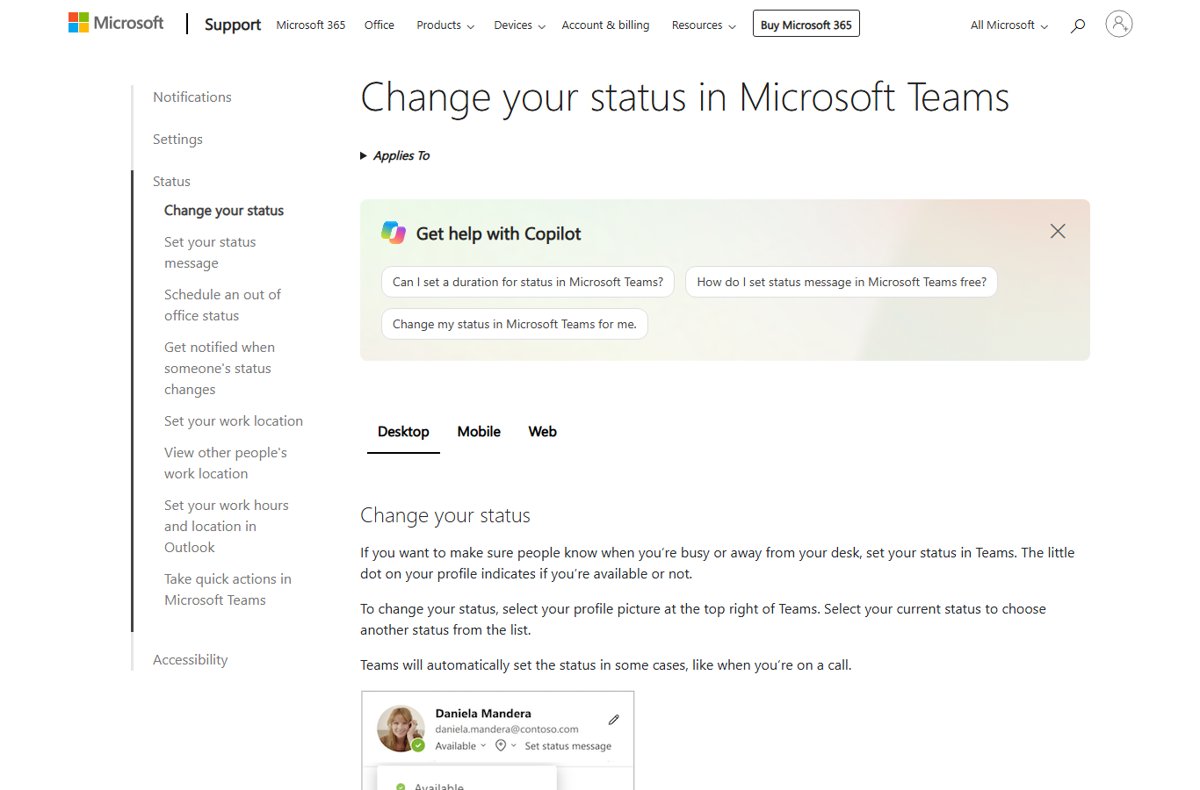This screenshot has width=1200, height=790.
Task: Open the Resources dropdown menu
Action: coord(704,25)
